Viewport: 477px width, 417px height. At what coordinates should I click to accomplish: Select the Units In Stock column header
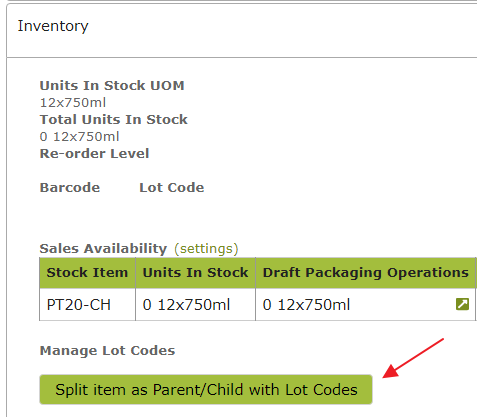(x=195, y=273)
